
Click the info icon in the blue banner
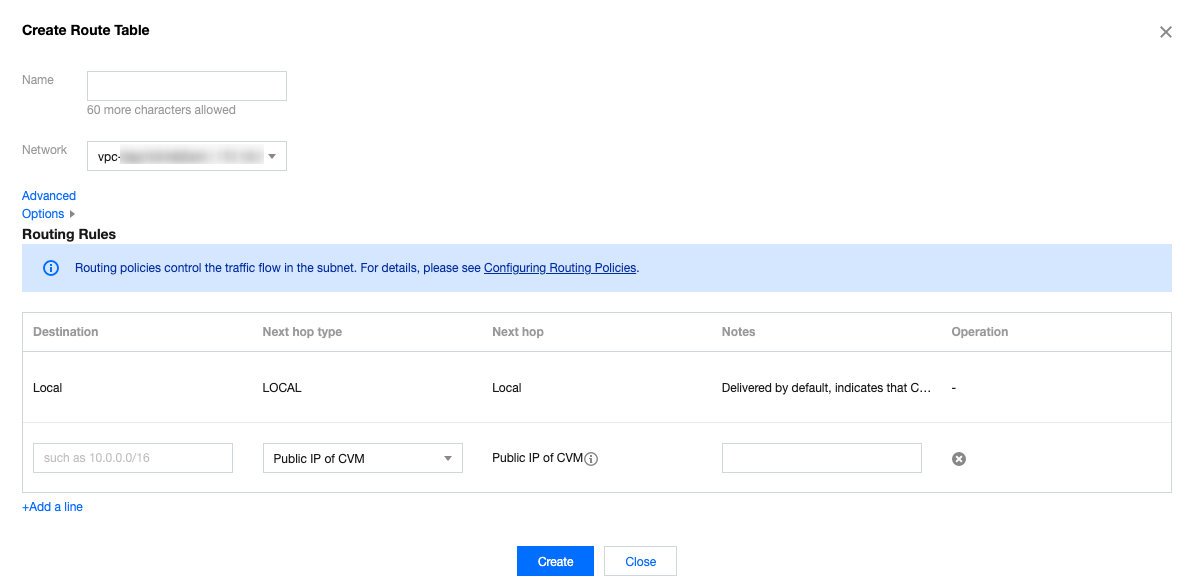(x=51, y=268)
